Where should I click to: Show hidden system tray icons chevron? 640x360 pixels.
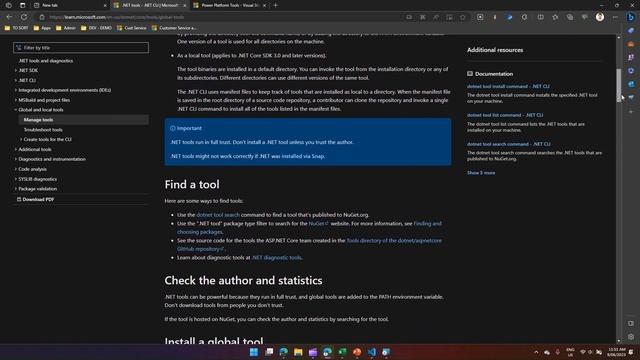pos(536,352)
